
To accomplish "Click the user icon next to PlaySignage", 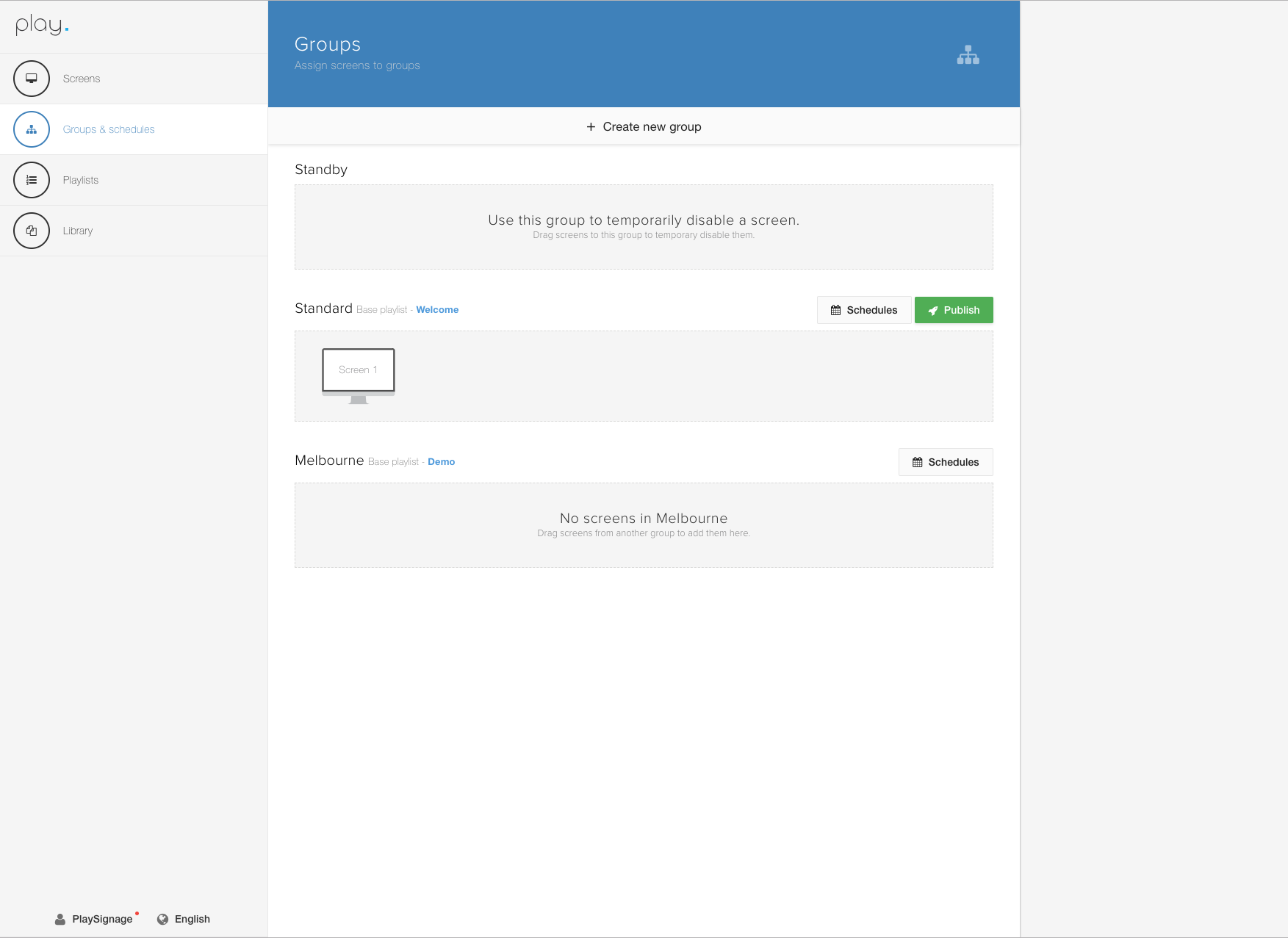I will coord(60,920).
